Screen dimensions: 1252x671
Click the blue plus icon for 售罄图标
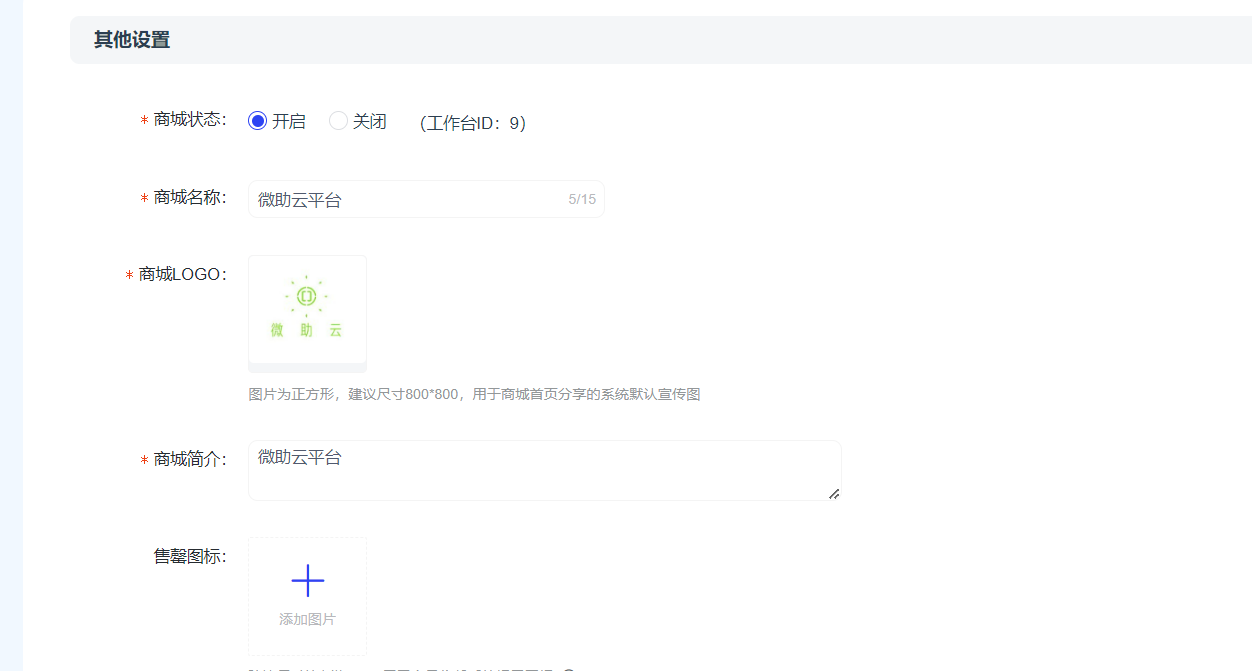click(x=307, y=580)
